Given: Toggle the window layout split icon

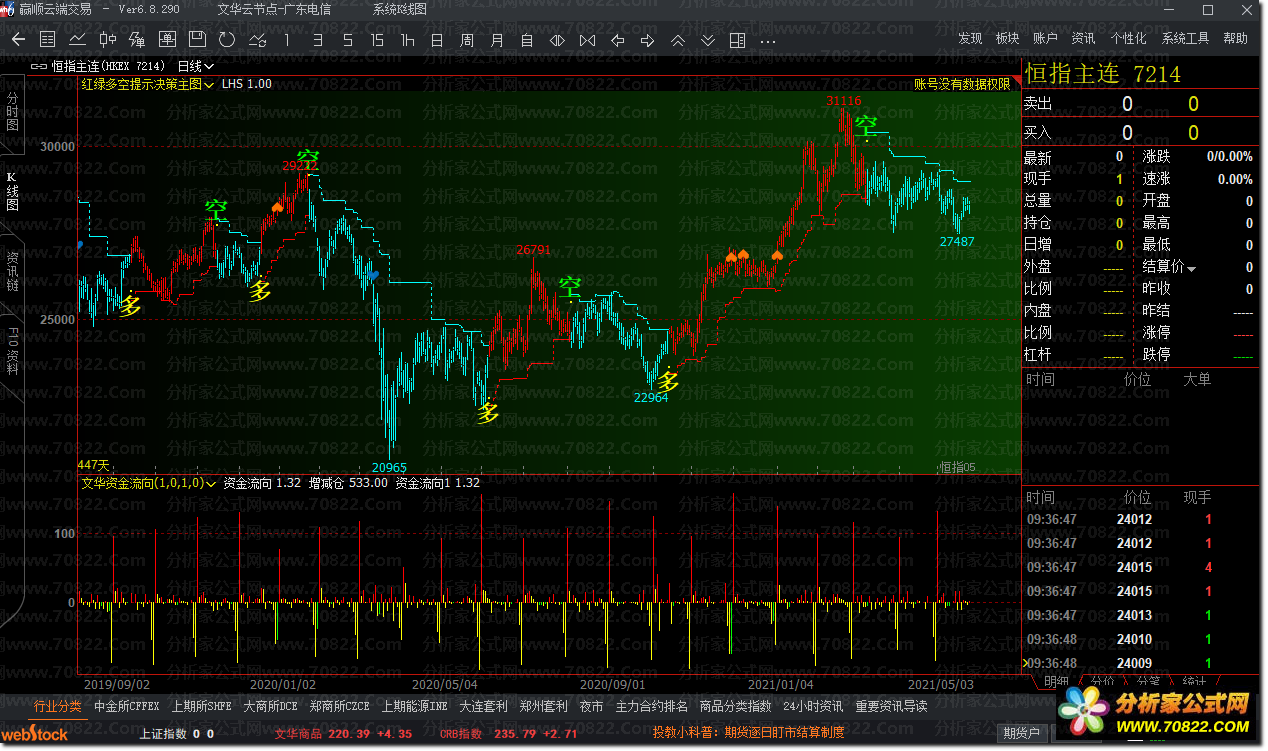Looking at the screenshot, I should click(737, 40).
